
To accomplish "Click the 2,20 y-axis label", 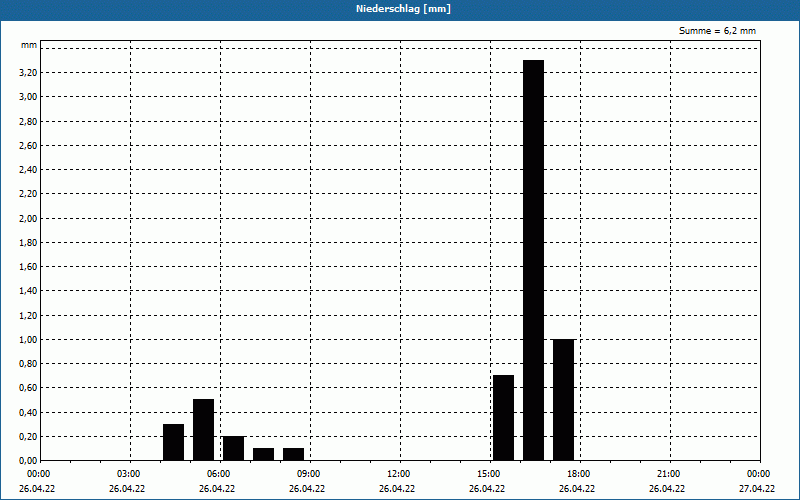I will coord(28,194).
